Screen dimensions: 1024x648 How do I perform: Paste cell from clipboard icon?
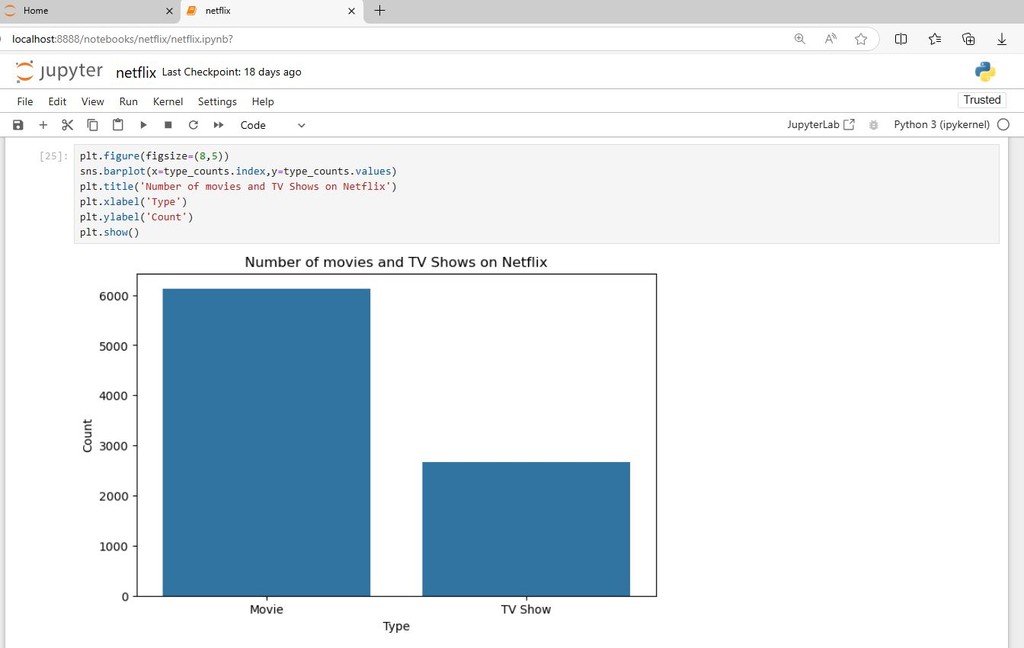coord(118,125)
